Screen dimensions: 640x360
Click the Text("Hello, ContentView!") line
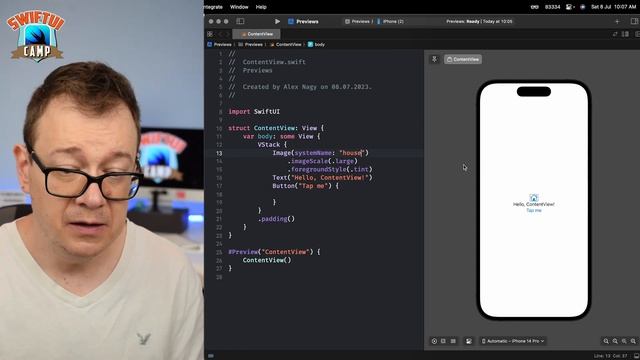pos(322,178)
